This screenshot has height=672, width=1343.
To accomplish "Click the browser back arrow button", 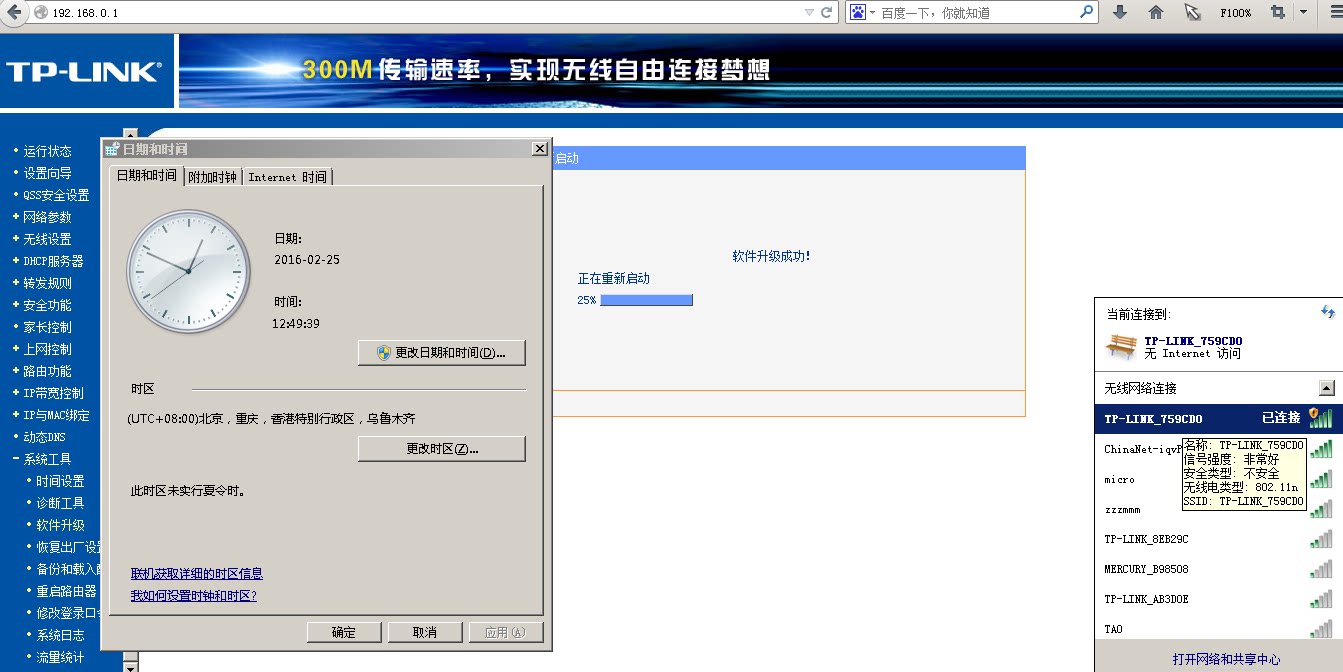I will click(x=14, y=12).
